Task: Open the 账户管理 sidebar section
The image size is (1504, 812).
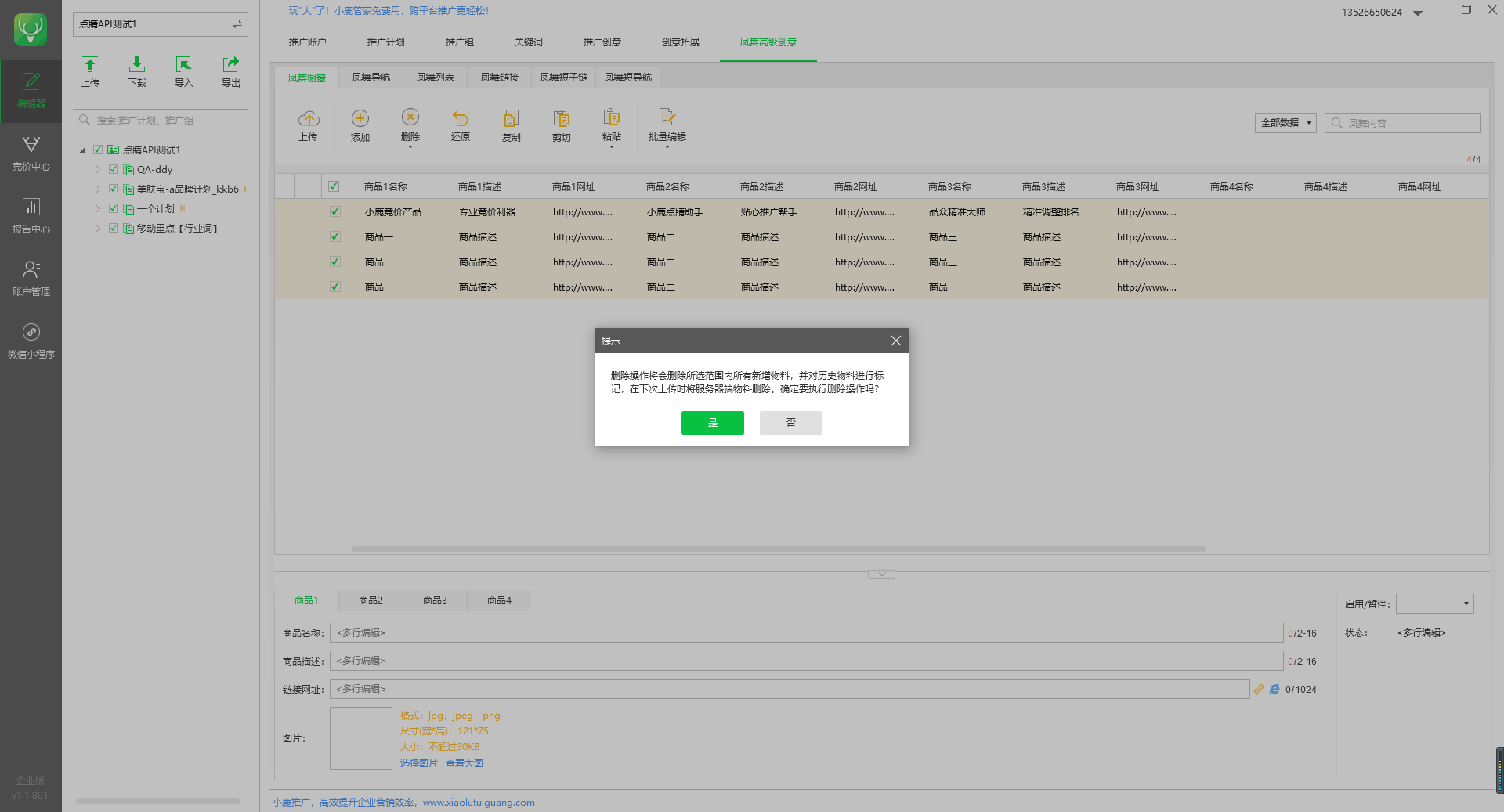Action: coord(31,279)
